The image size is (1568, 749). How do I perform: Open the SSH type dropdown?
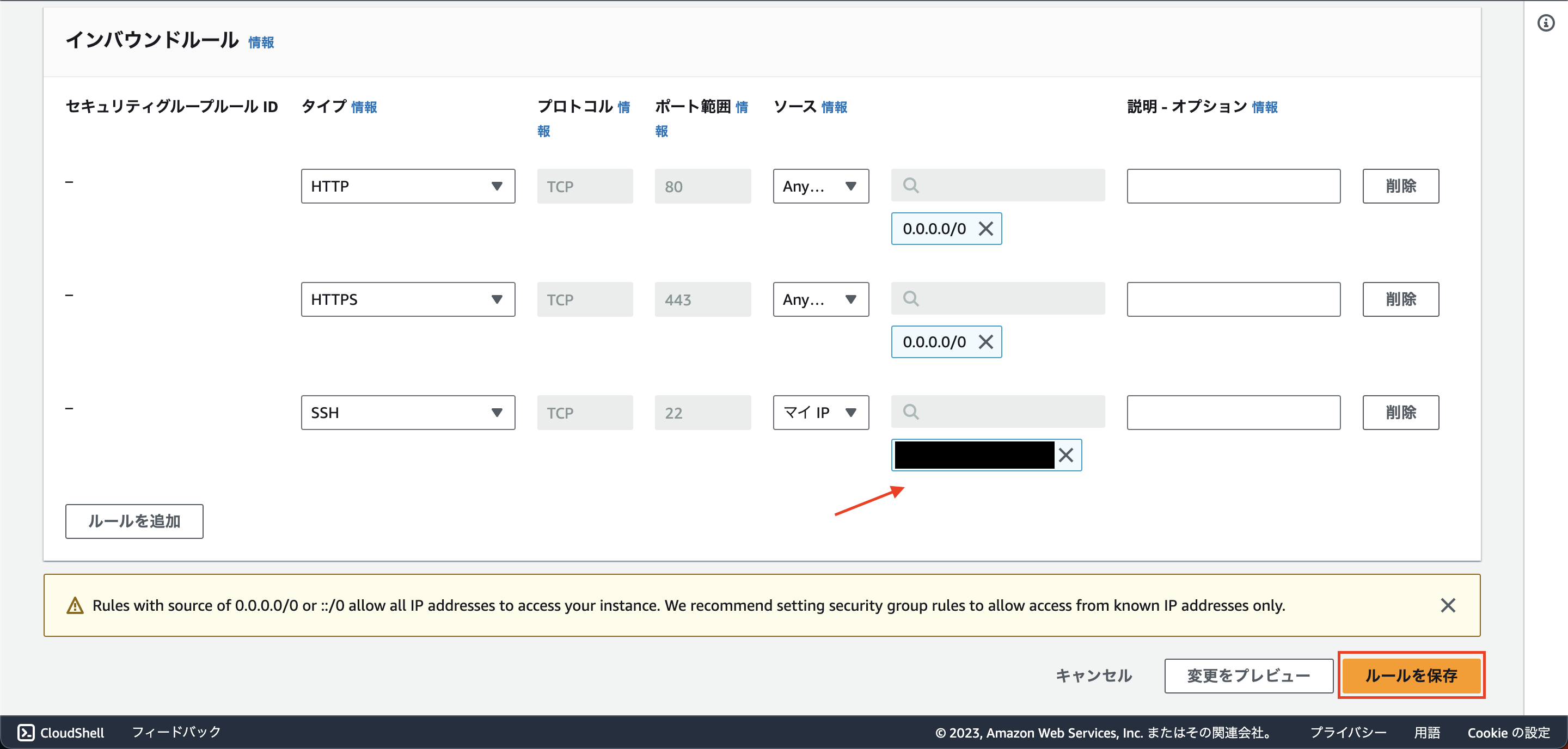click(408, 413)
